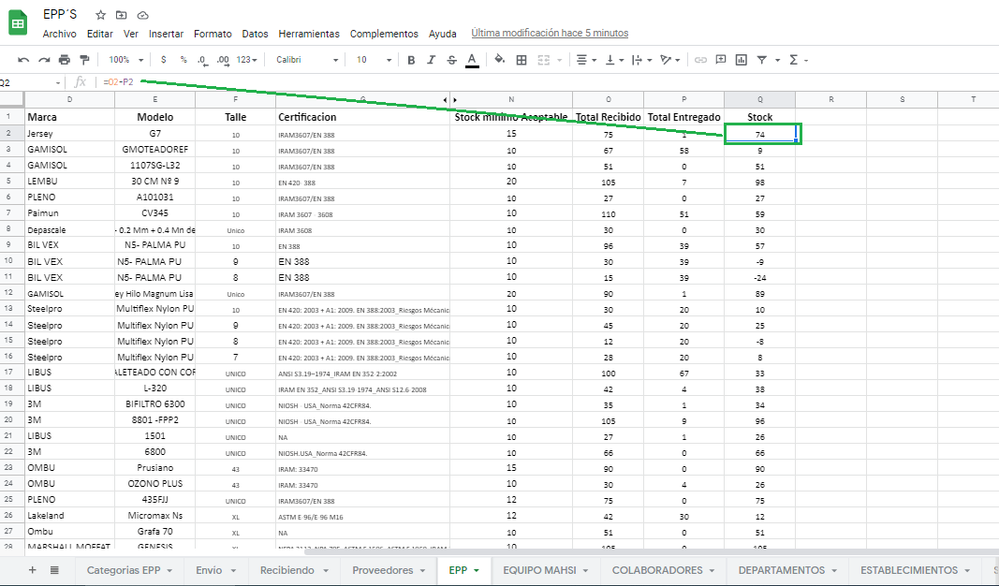This screenshot has width=999, height=586.
Task: Toggle strikethrough formatting
Action: pyautogui.click(x=452, y=60)
